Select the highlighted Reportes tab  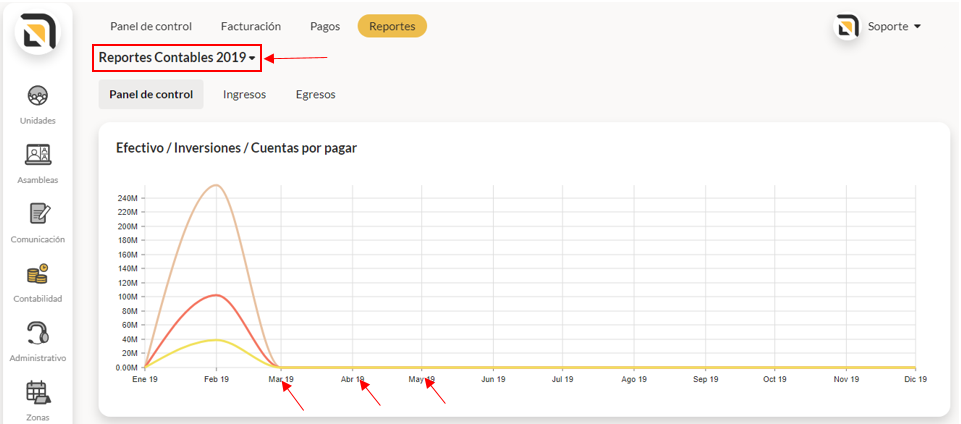[x=392, y=26]
